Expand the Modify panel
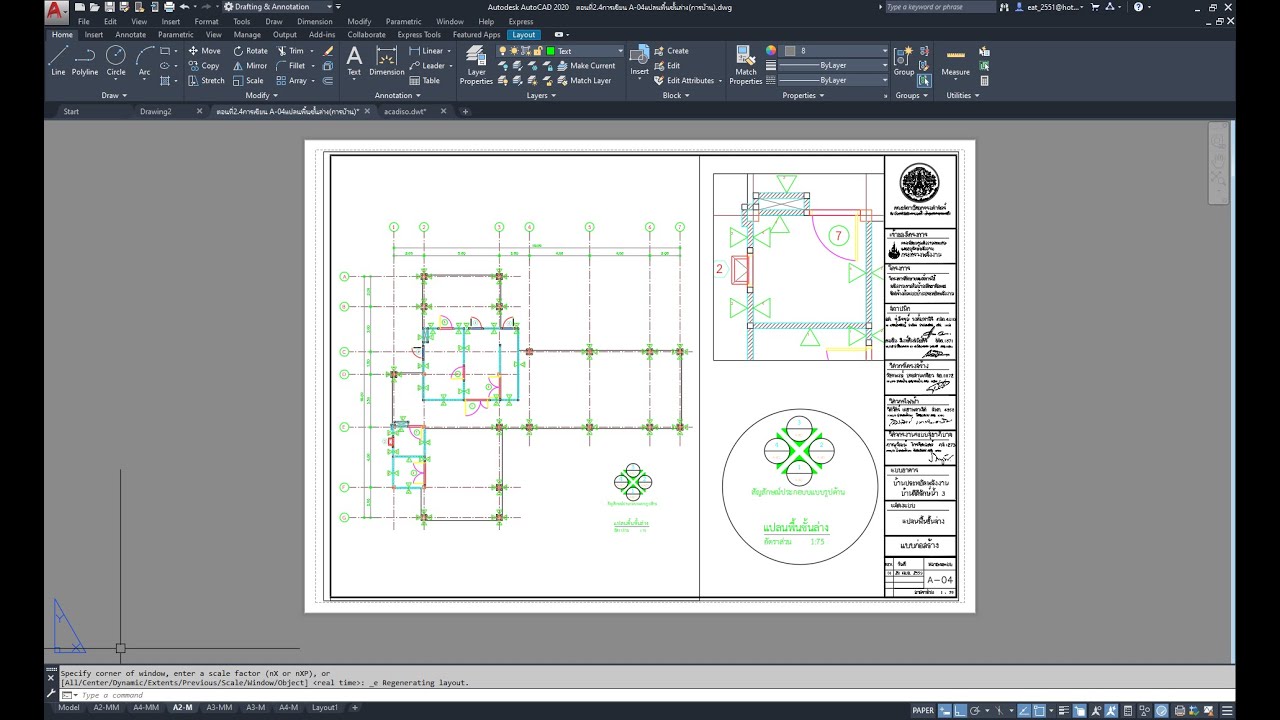Screen dimensions: 1280x720 click(x=261, y=96)
